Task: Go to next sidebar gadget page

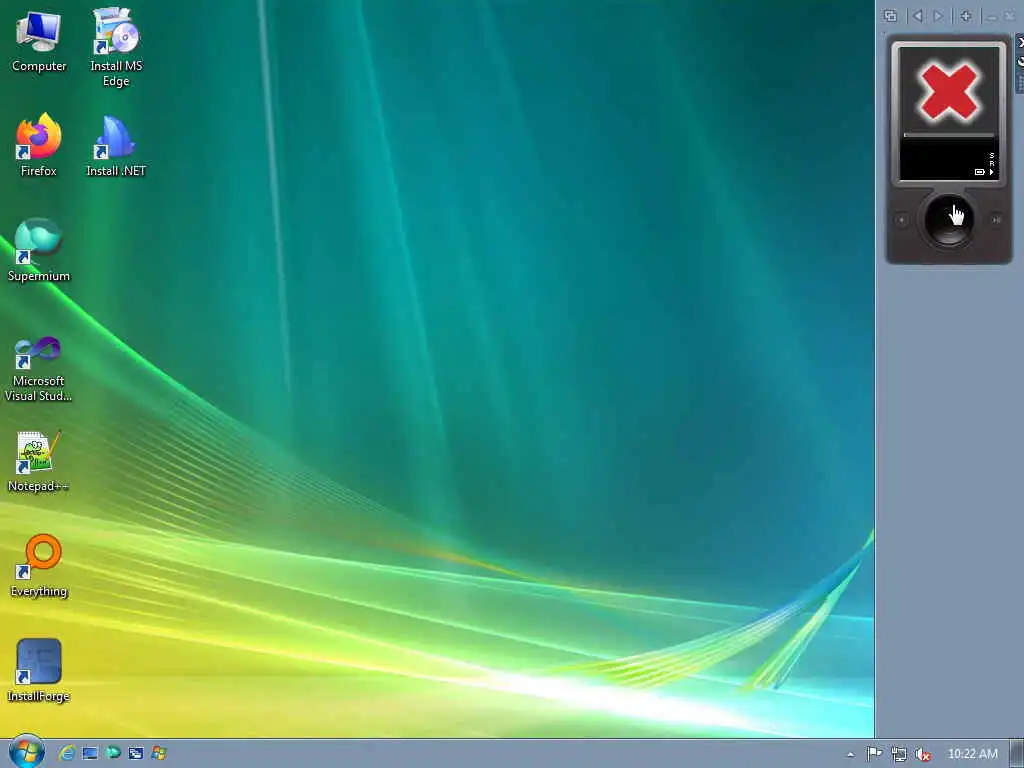Action: point(938,16)
